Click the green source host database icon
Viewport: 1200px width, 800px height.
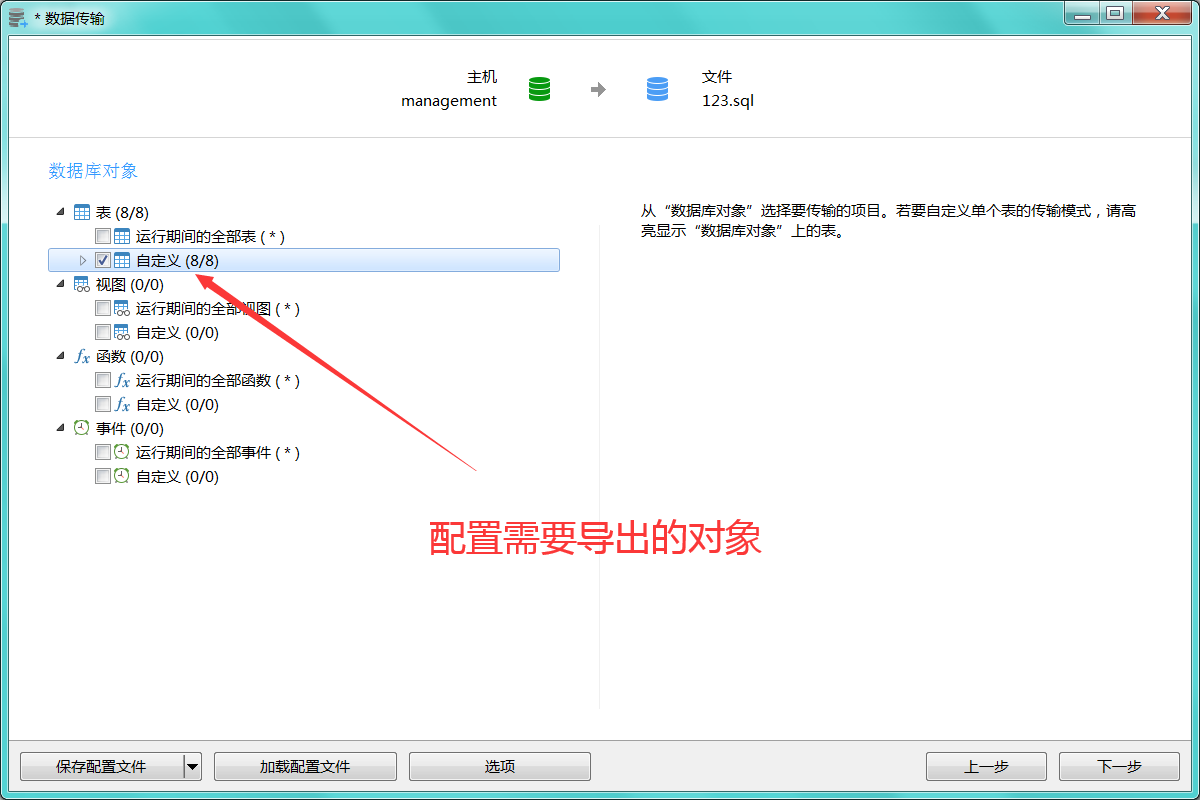pyautogui.click(x=539, y=89)
